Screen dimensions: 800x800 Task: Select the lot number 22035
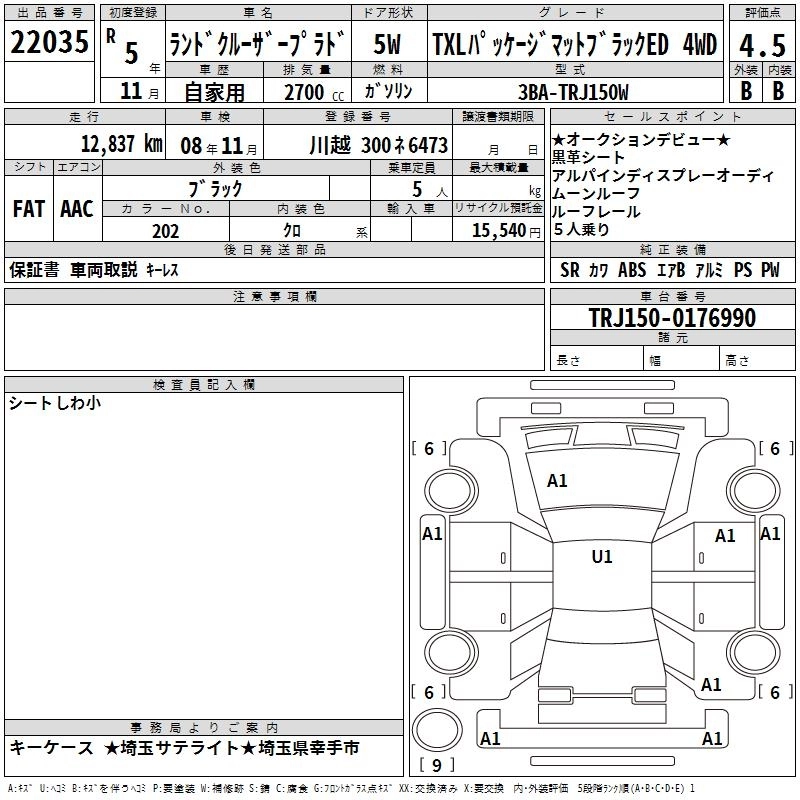tap(48, 43)
